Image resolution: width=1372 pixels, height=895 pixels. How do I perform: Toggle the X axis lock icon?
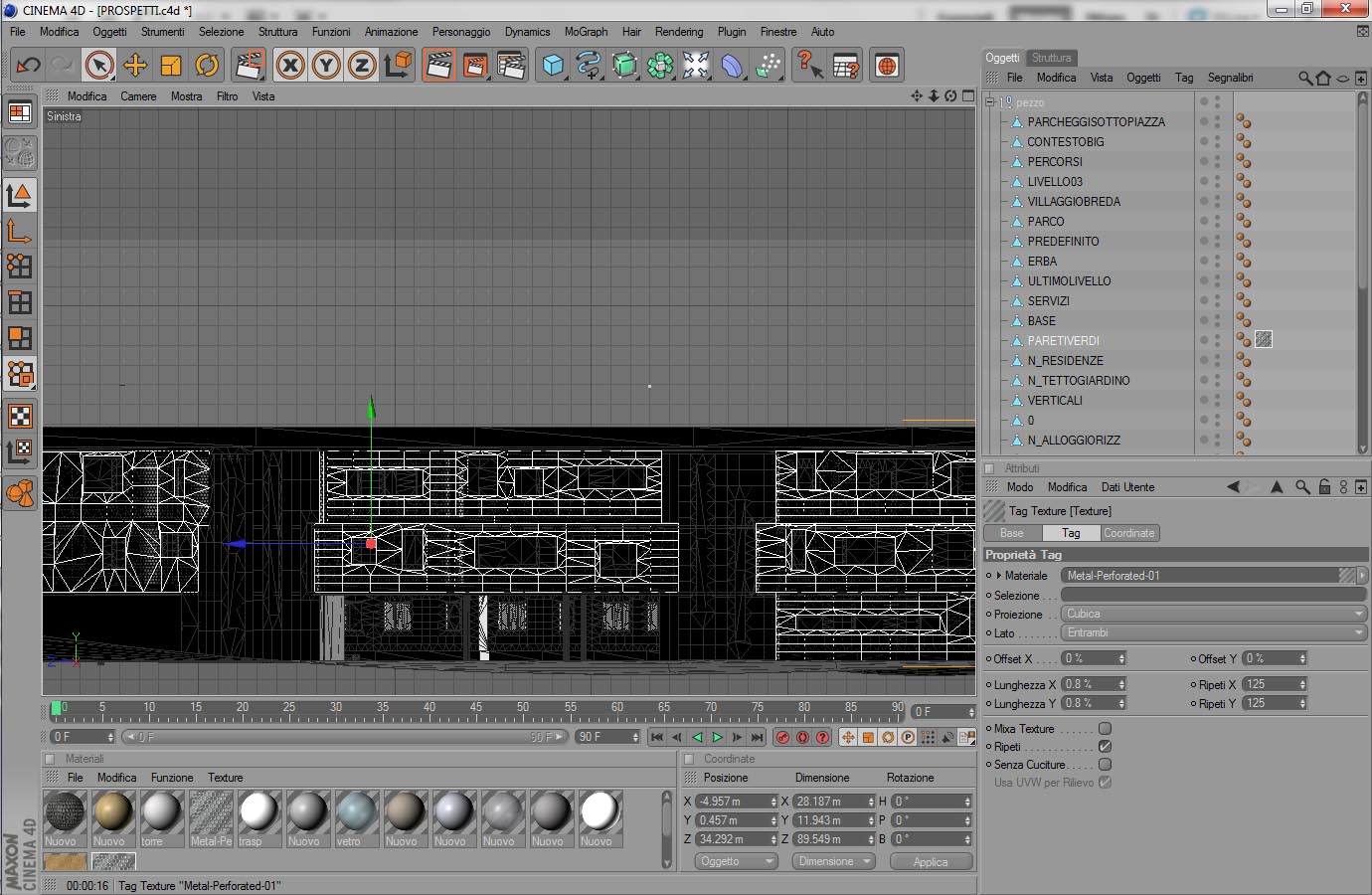(x=289, y=66)
